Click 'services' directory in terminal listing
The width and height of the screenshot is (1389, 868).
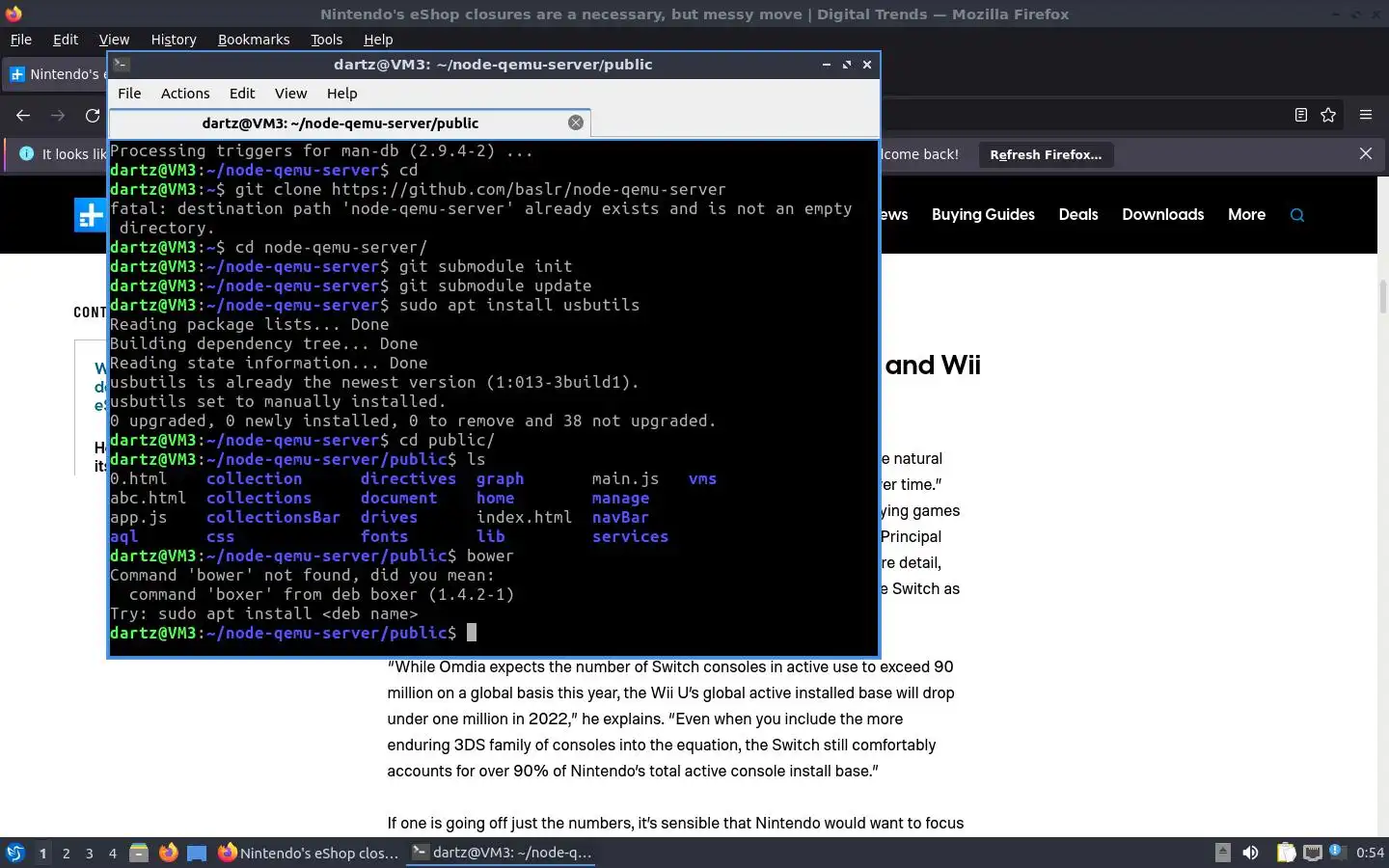(x=630, y=537)
